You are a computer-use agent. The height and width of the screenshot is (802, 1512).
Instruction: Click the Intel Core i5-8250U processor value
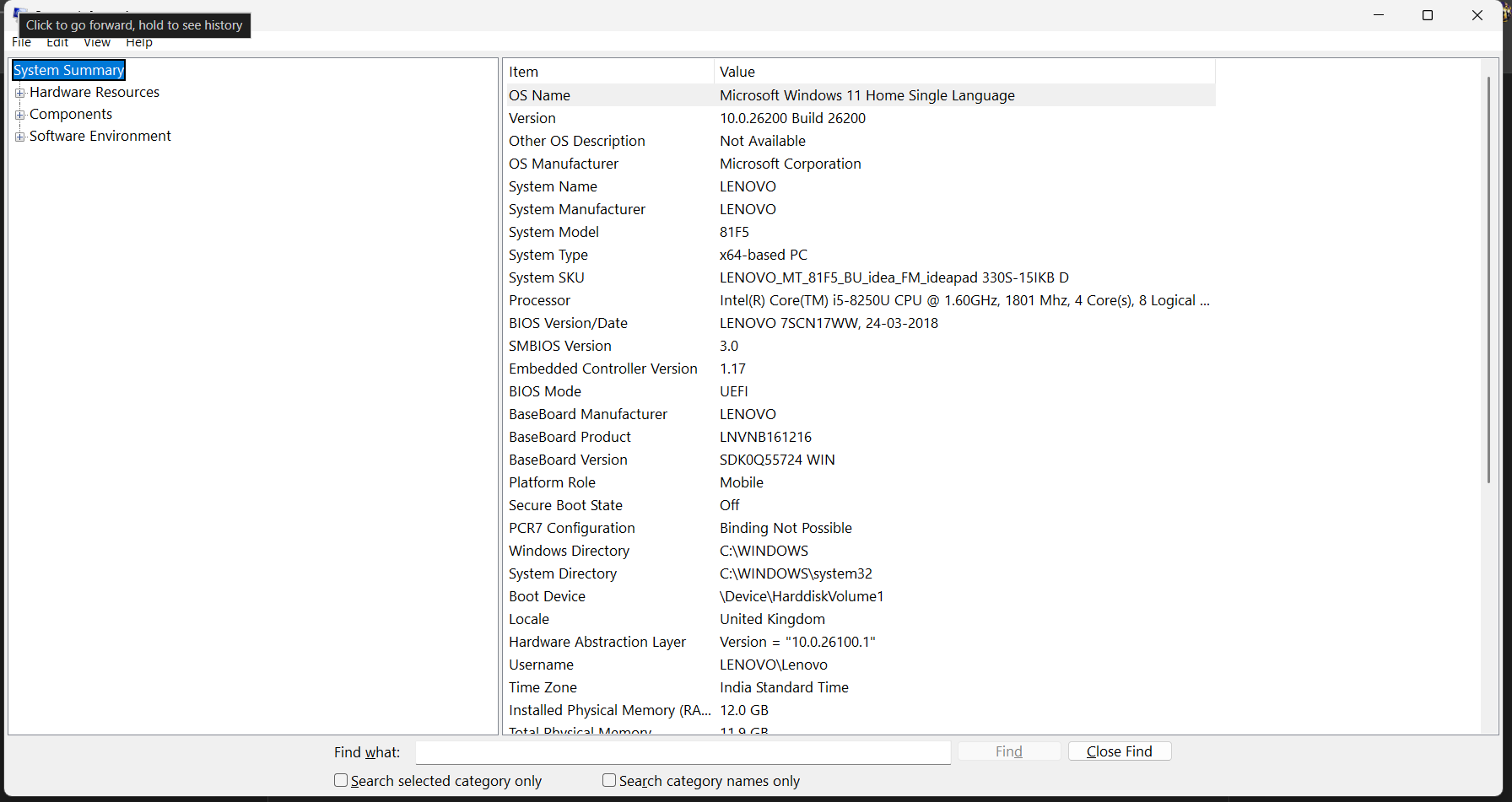coord(965,300)
